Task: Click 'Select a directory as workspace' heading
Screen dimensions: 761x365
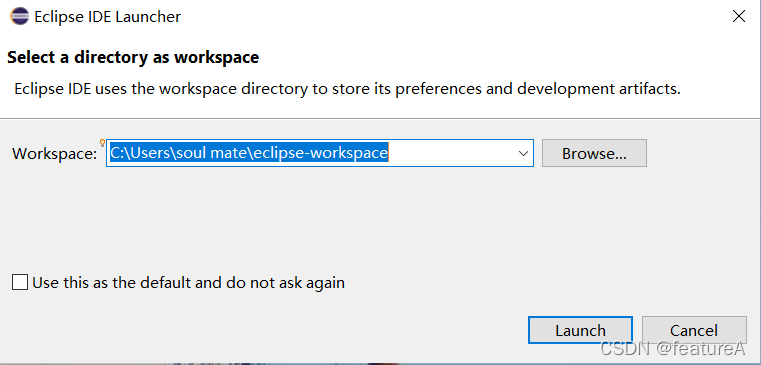Action: coord(133,57)
